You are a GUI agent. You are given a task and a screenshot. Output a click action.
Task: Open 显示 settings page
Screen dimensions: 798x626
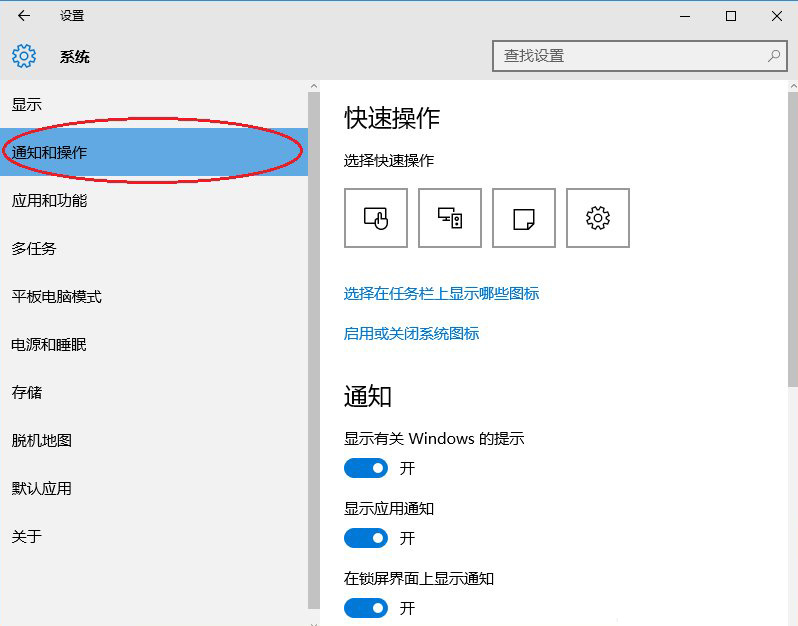[154, 104]
